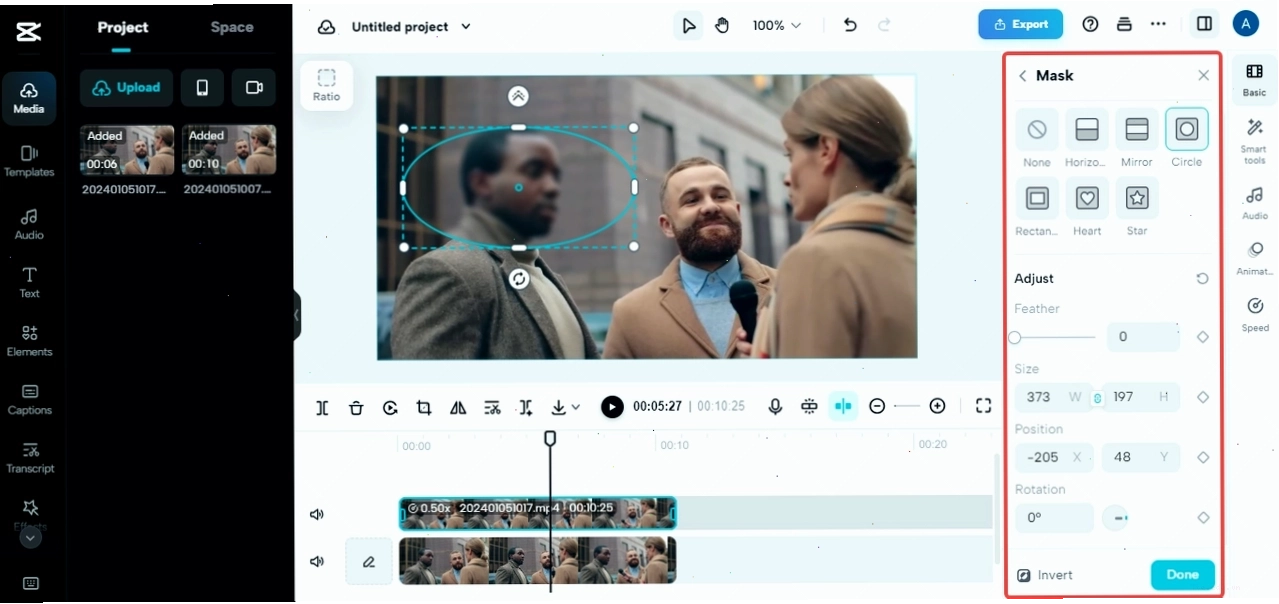
Task: Delete selected clip with trash icon
Action: 356,407
